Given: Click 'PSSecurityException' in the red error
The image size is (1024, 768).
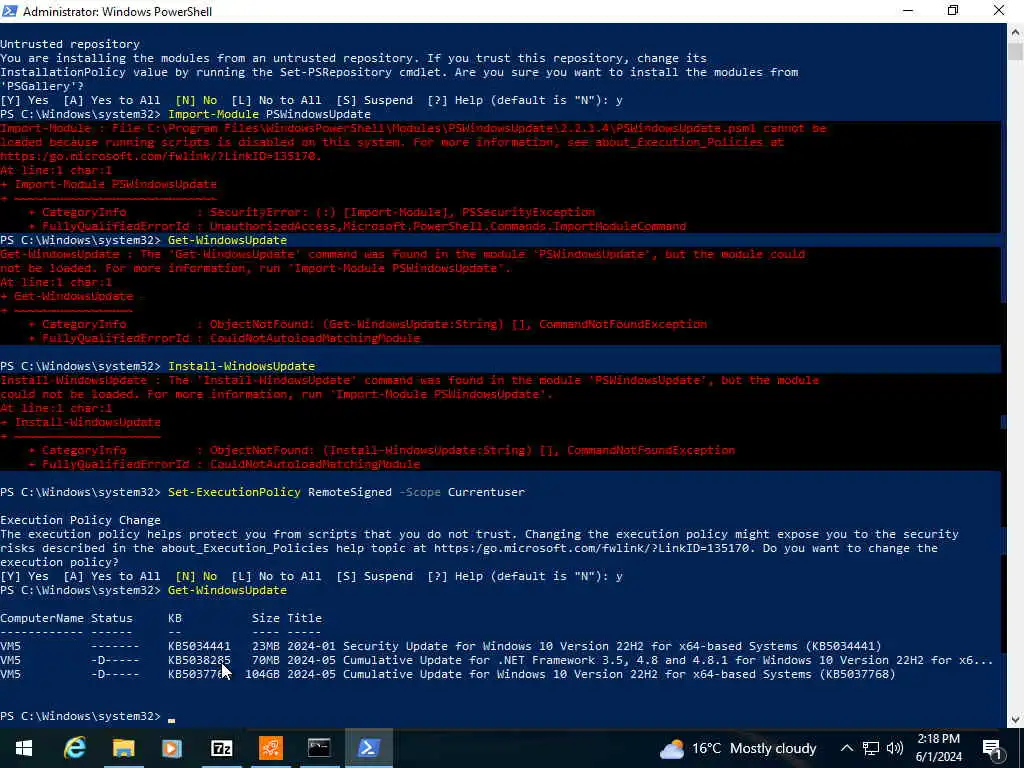Looking at the screenshot, I should click(528, 212).
